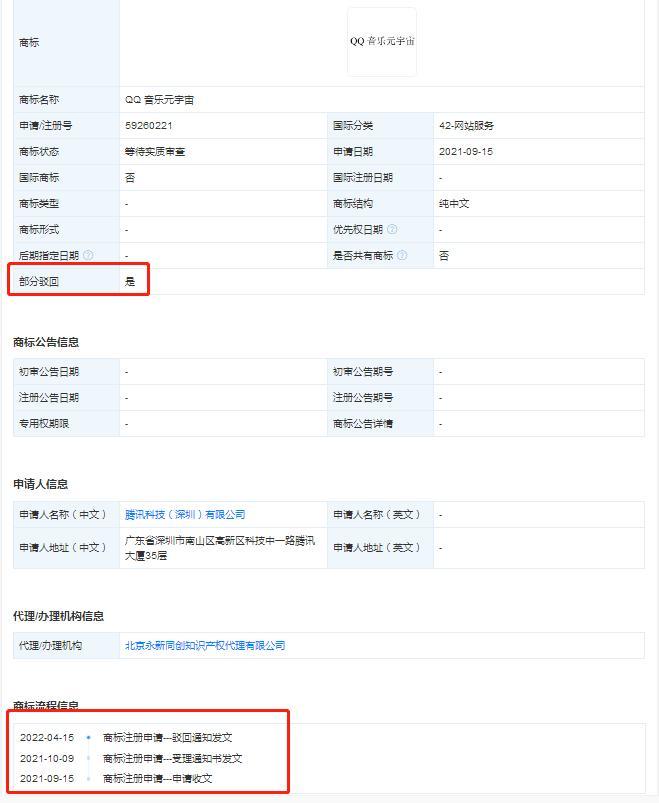659x803 pixels.
Task: Select trademark status 等待实质审查
Action: [x=155, y=152]
